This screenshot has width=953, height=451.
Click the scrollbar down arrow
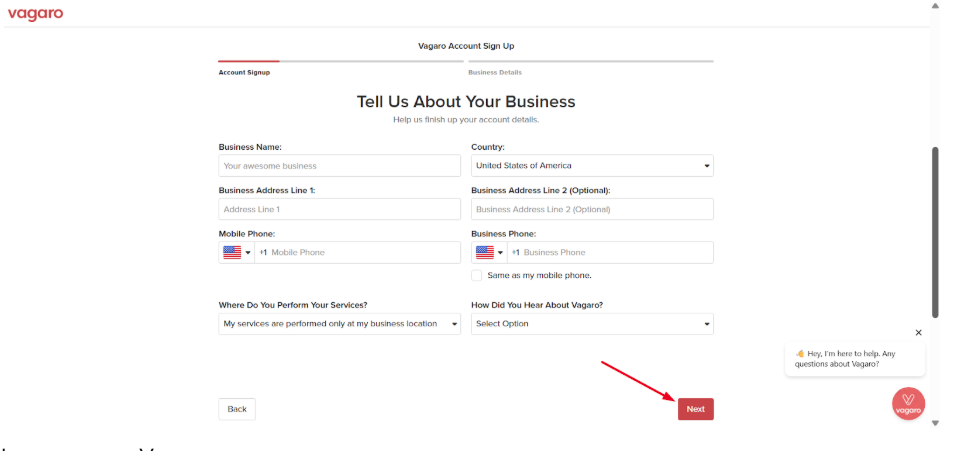(935, 424)
